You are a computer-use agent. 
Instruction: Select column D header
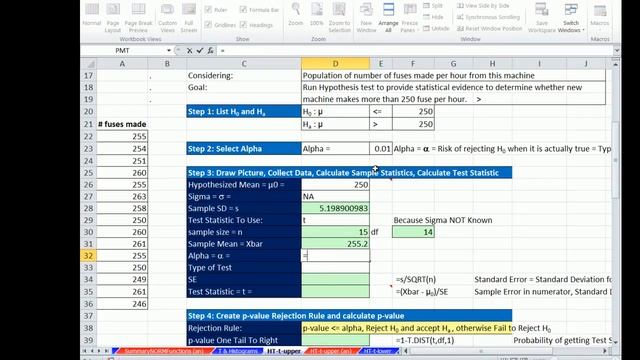coord(335,64)
